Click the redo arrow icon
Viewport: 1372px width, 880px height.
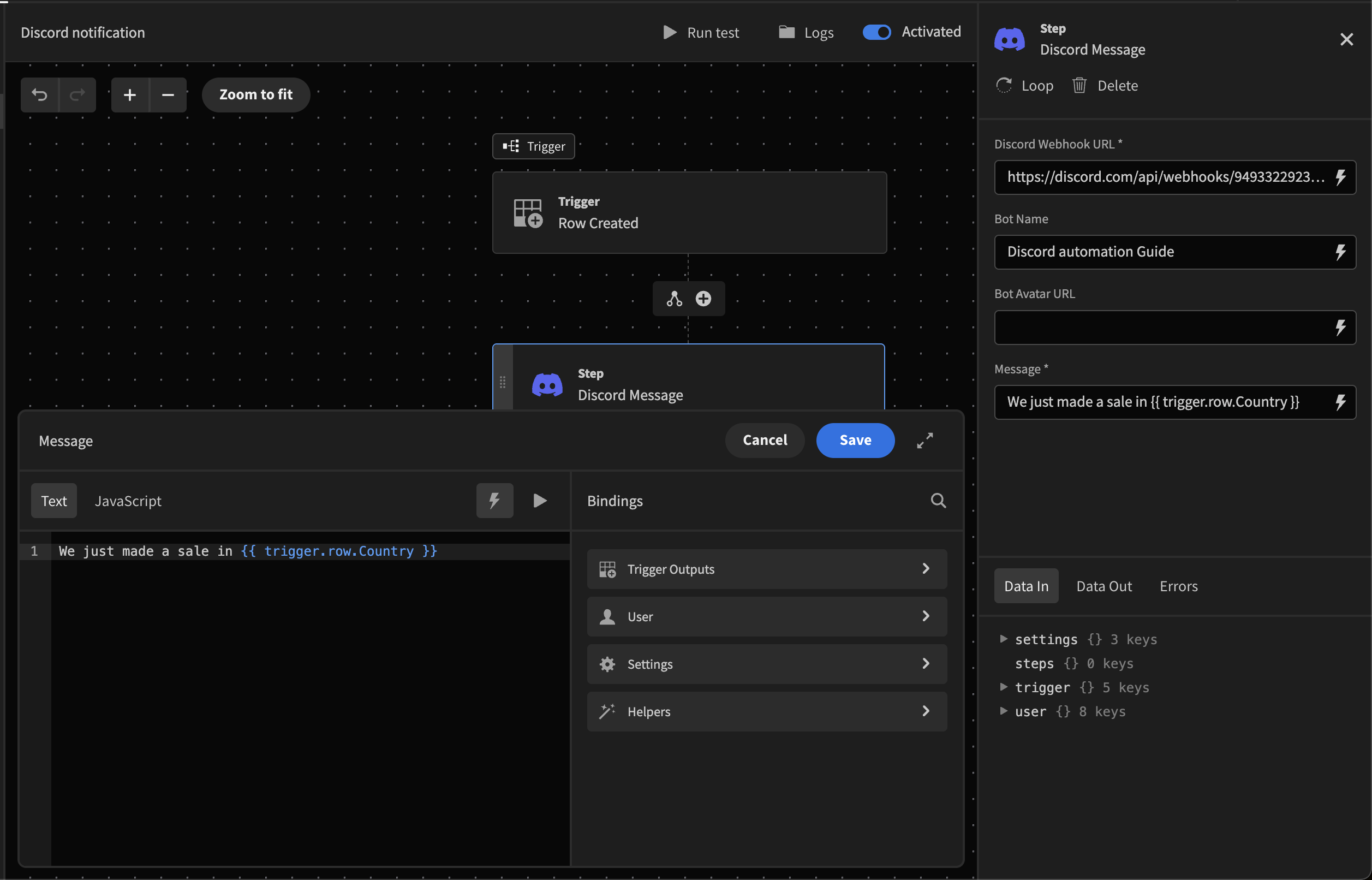77,94
